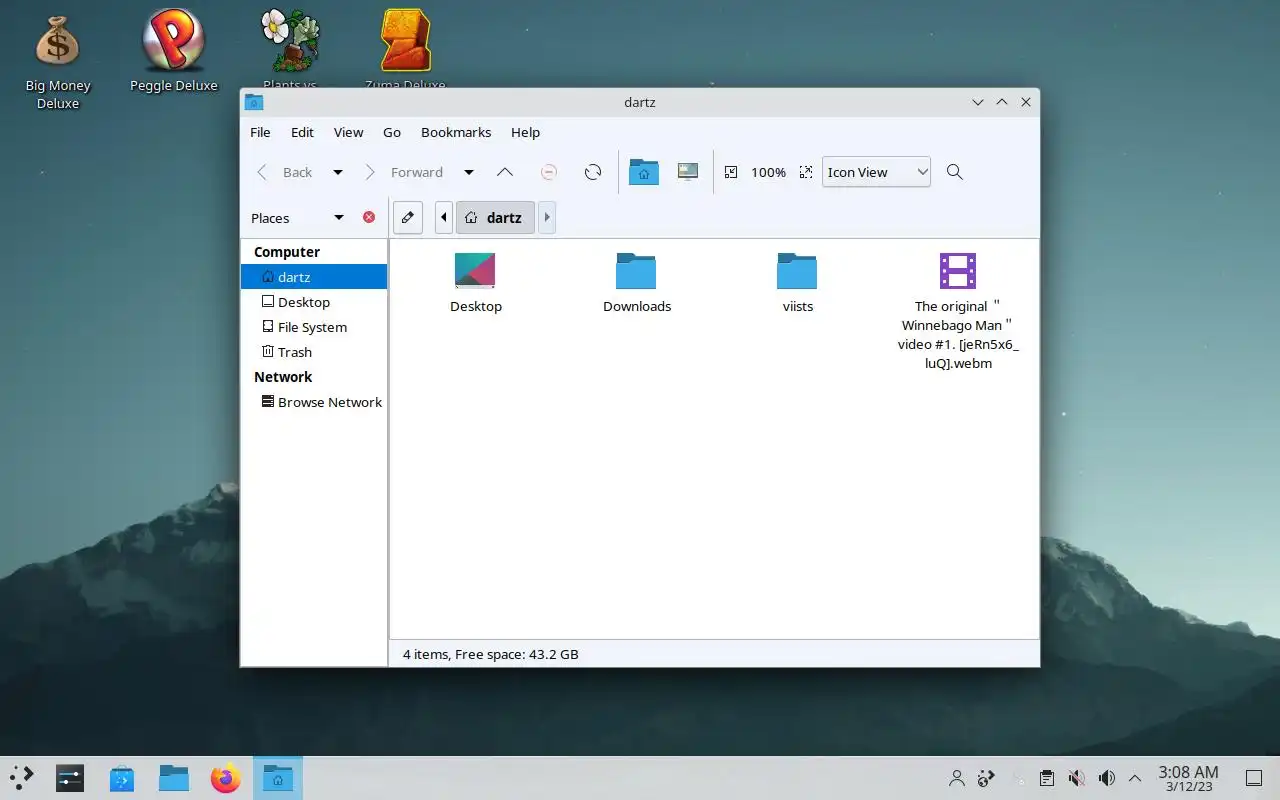Click the dartz path bar button
The width and height of the screenshot is (1280, 800).
495,217
